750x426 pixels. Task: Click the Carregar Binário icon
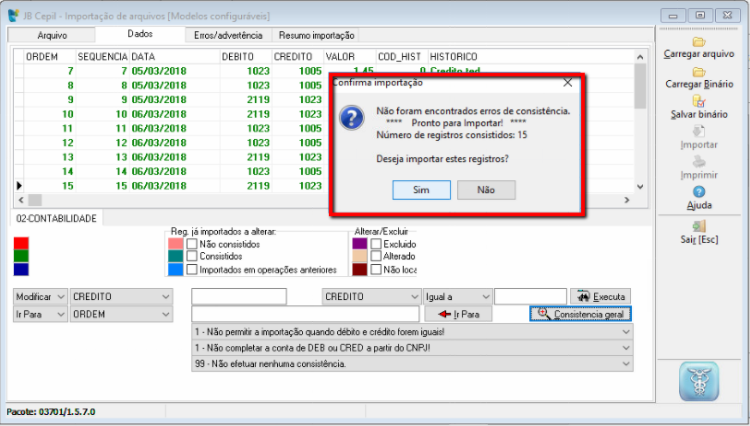point(699,73)
